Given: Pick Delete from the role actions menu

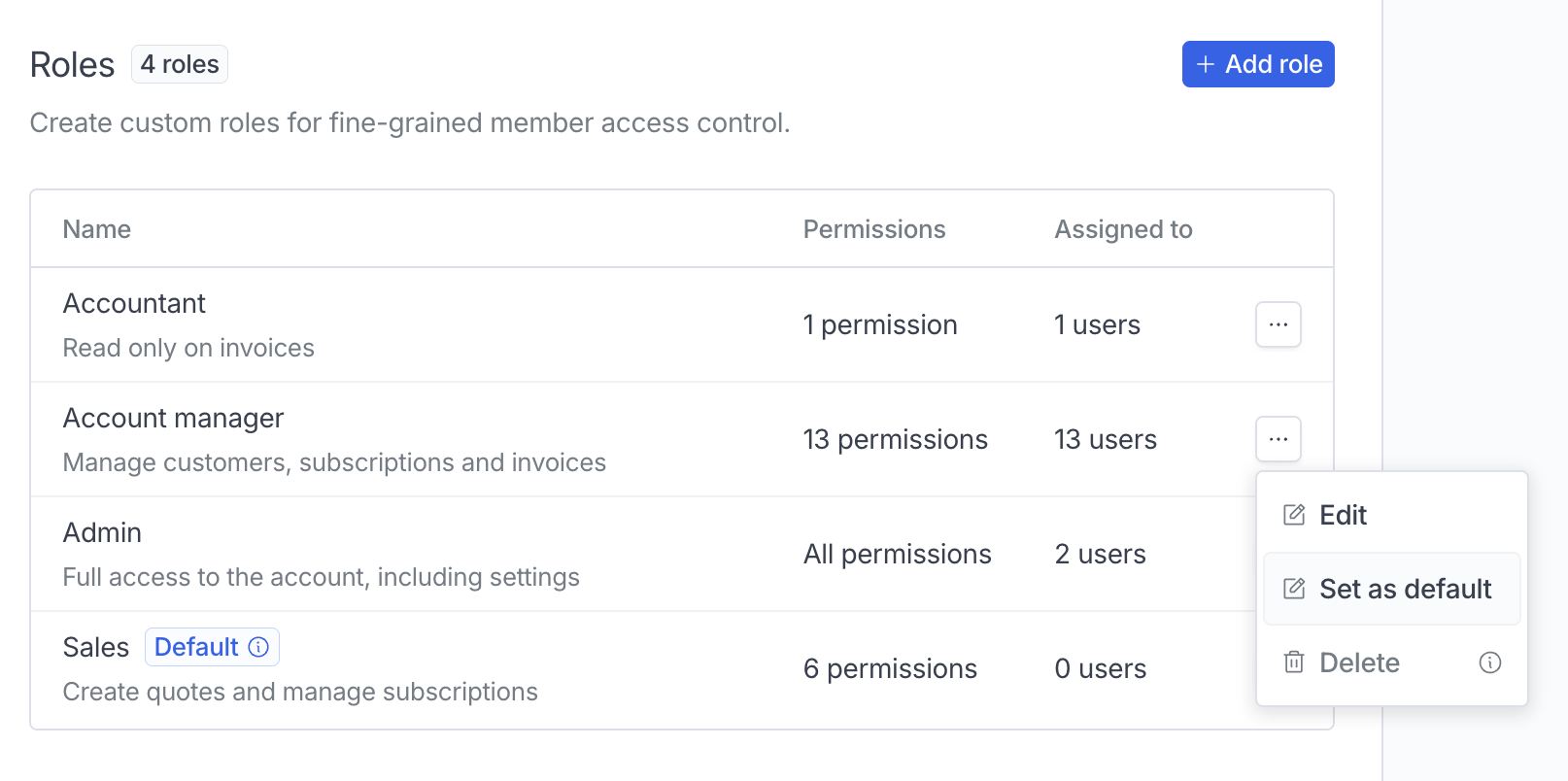Looking at the screenshot, I should click(1359, 662).
